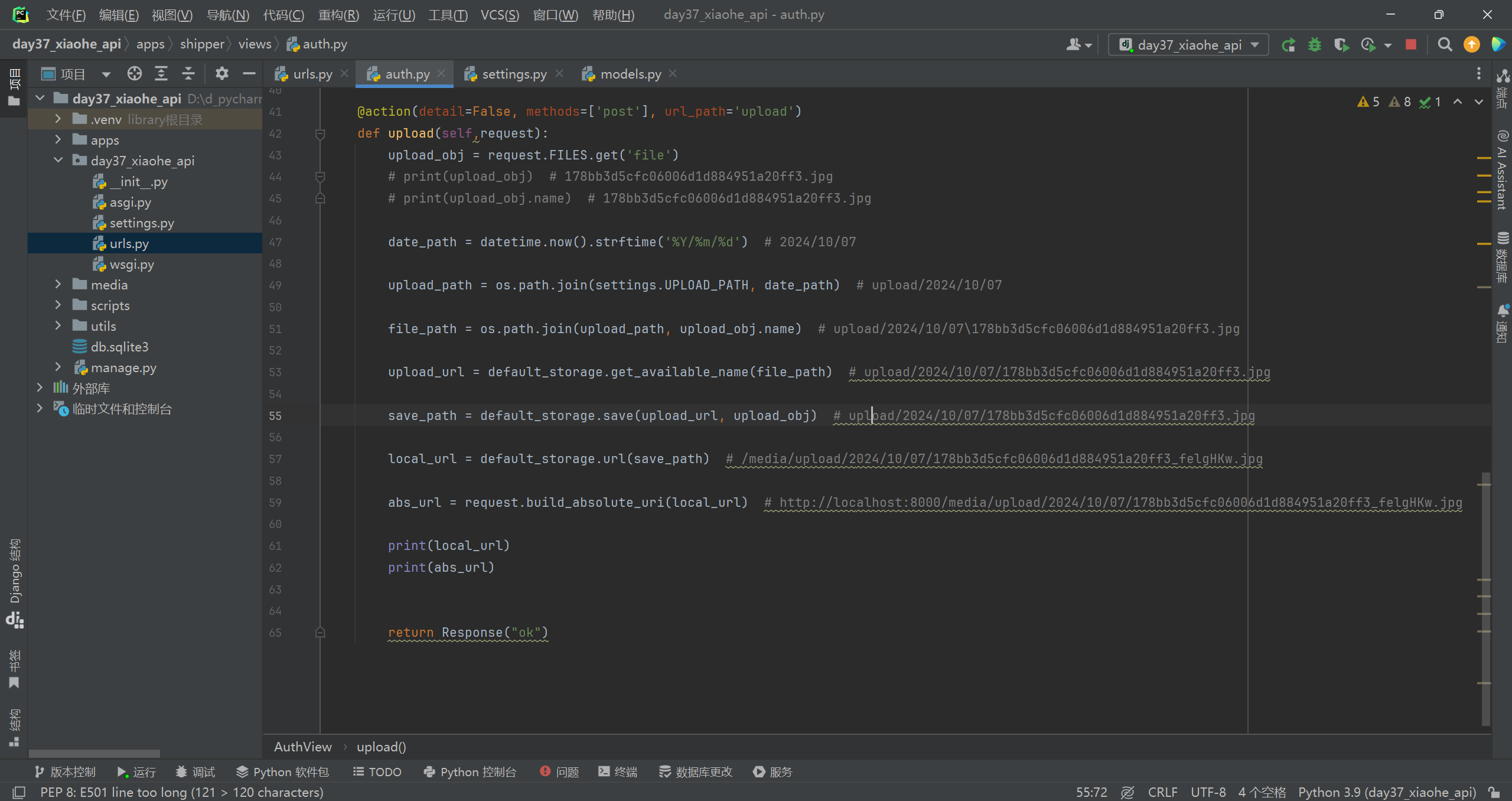1512x801 pixels.
Task: Open the VCS menu
Action: (x=499, y=15)
